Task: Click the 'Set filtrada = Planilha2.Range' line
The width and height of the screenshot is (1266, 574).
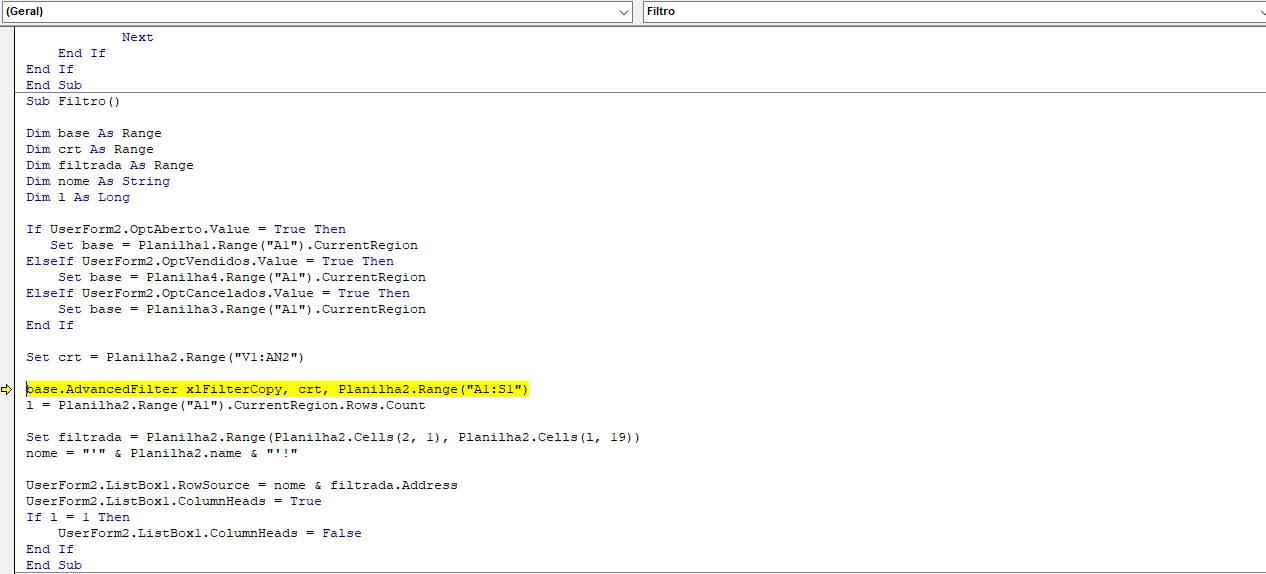Action: point(333,437)
